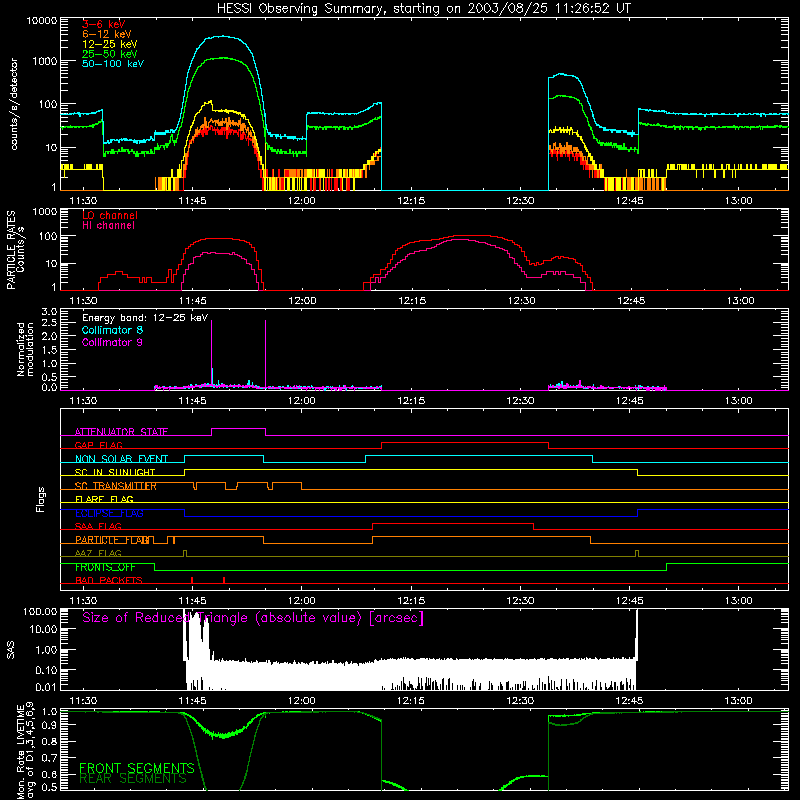Screen dimensions: 800x800
Task: Select the cyan 50-100 keV legend entry
Action: click(113, 64)
